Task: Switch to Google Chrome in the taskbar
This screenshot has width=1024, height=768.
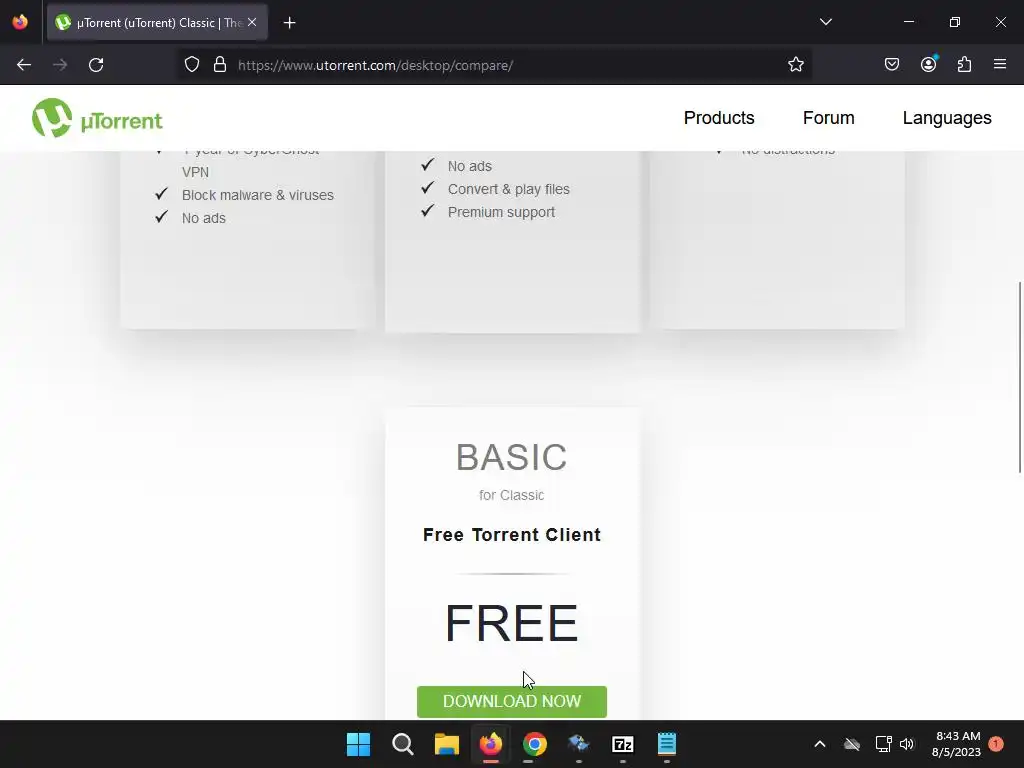Action: (x=534, y=744)
